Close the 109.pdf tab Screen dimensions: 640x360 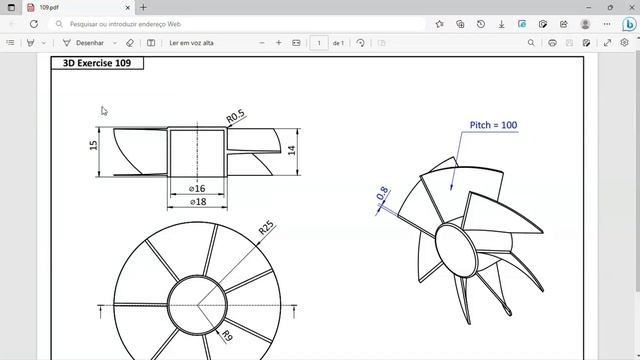[x=127, y=7]
